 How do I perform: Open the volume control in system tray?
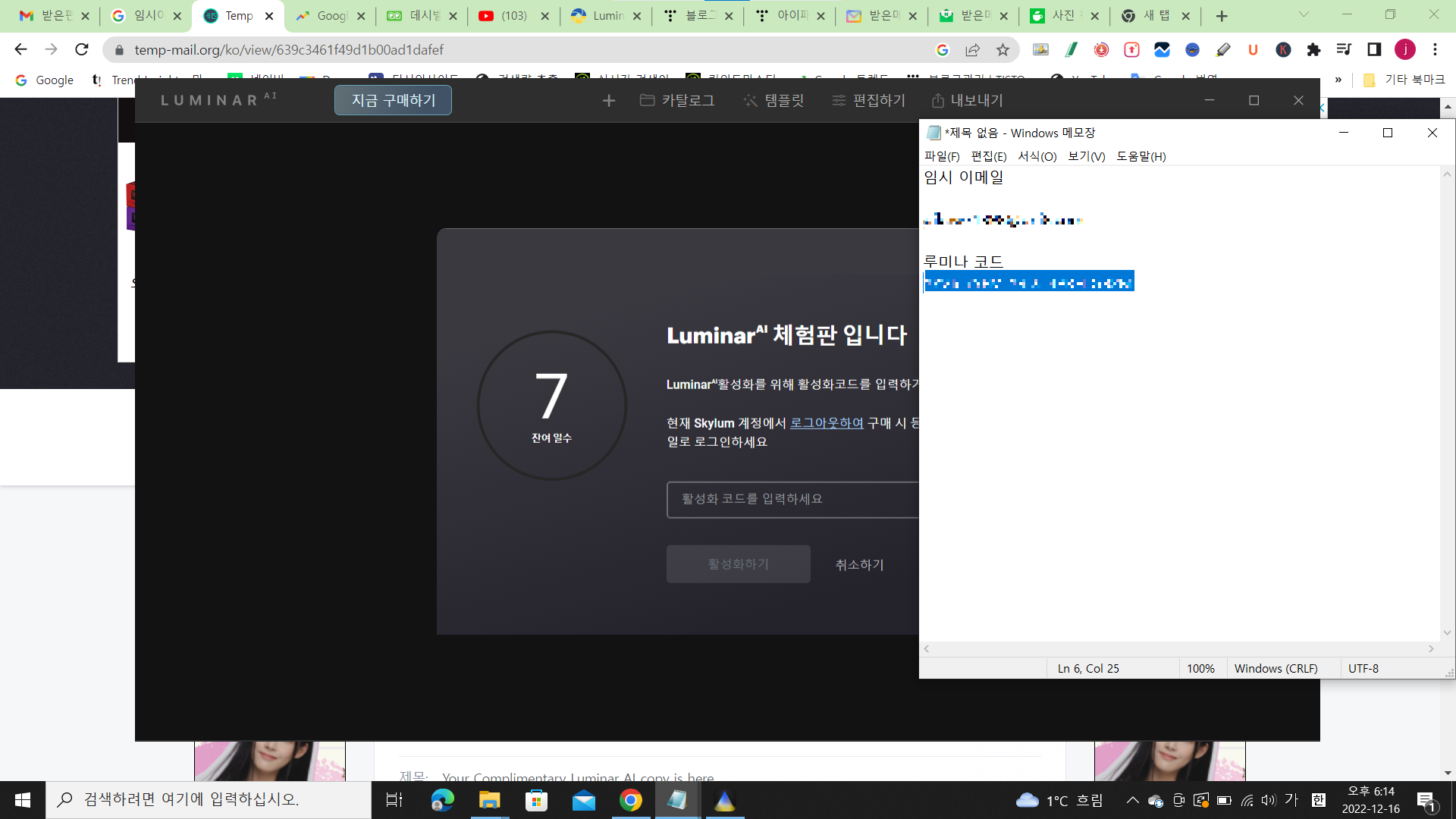click(1269, 800)
